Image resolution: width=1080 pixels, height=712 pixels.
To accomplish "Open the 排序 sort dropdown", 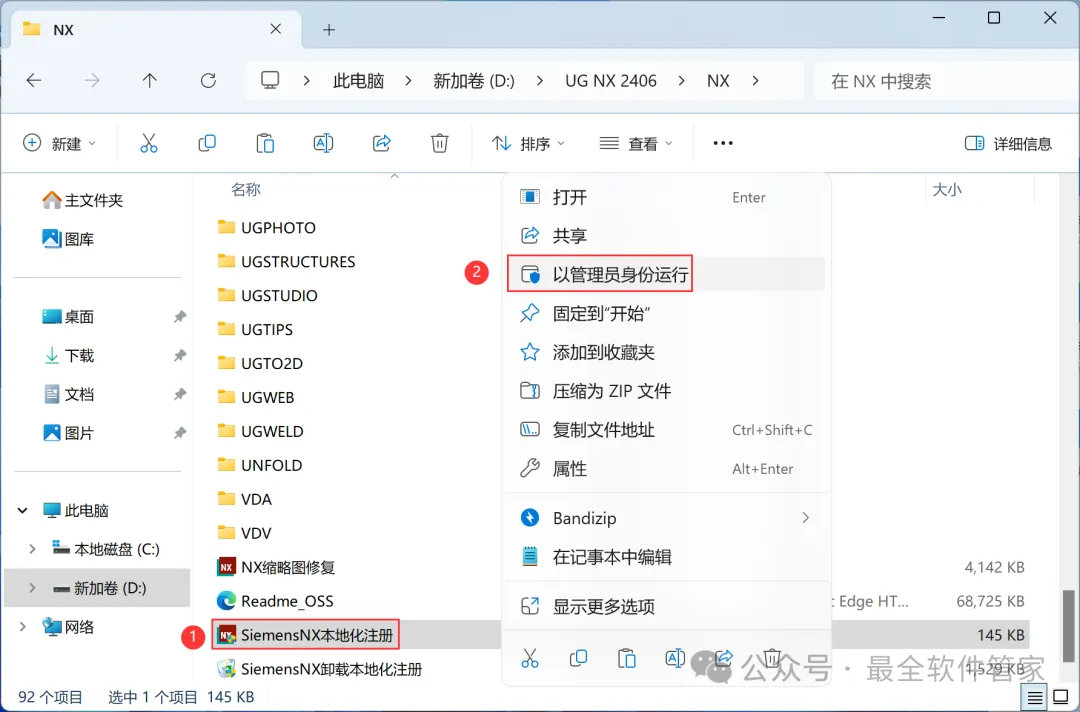I will (528, 143).
